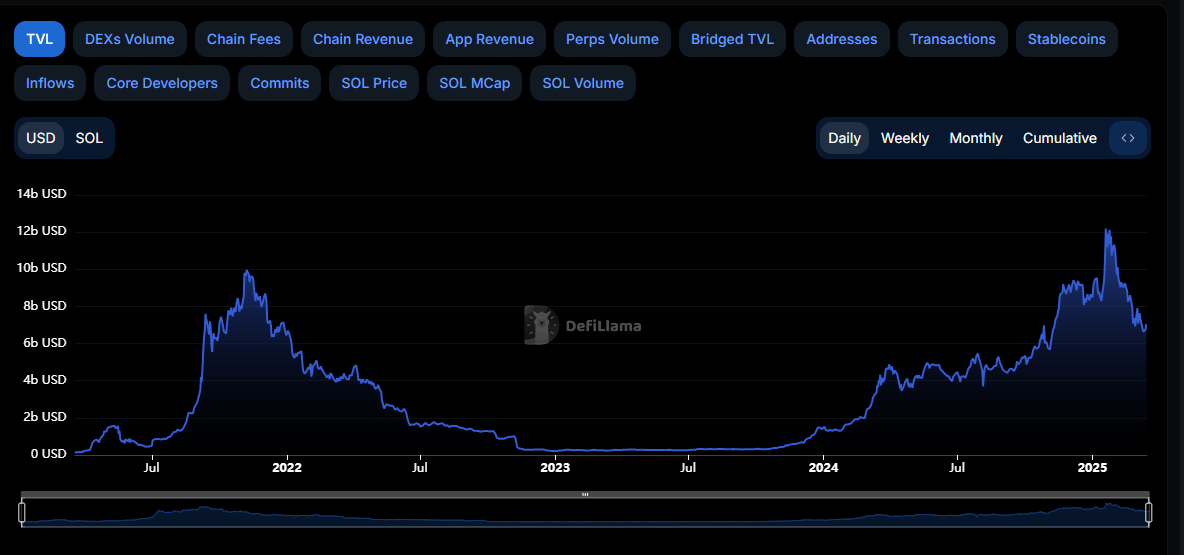Click the 2b USD axis label

(45, 417)
